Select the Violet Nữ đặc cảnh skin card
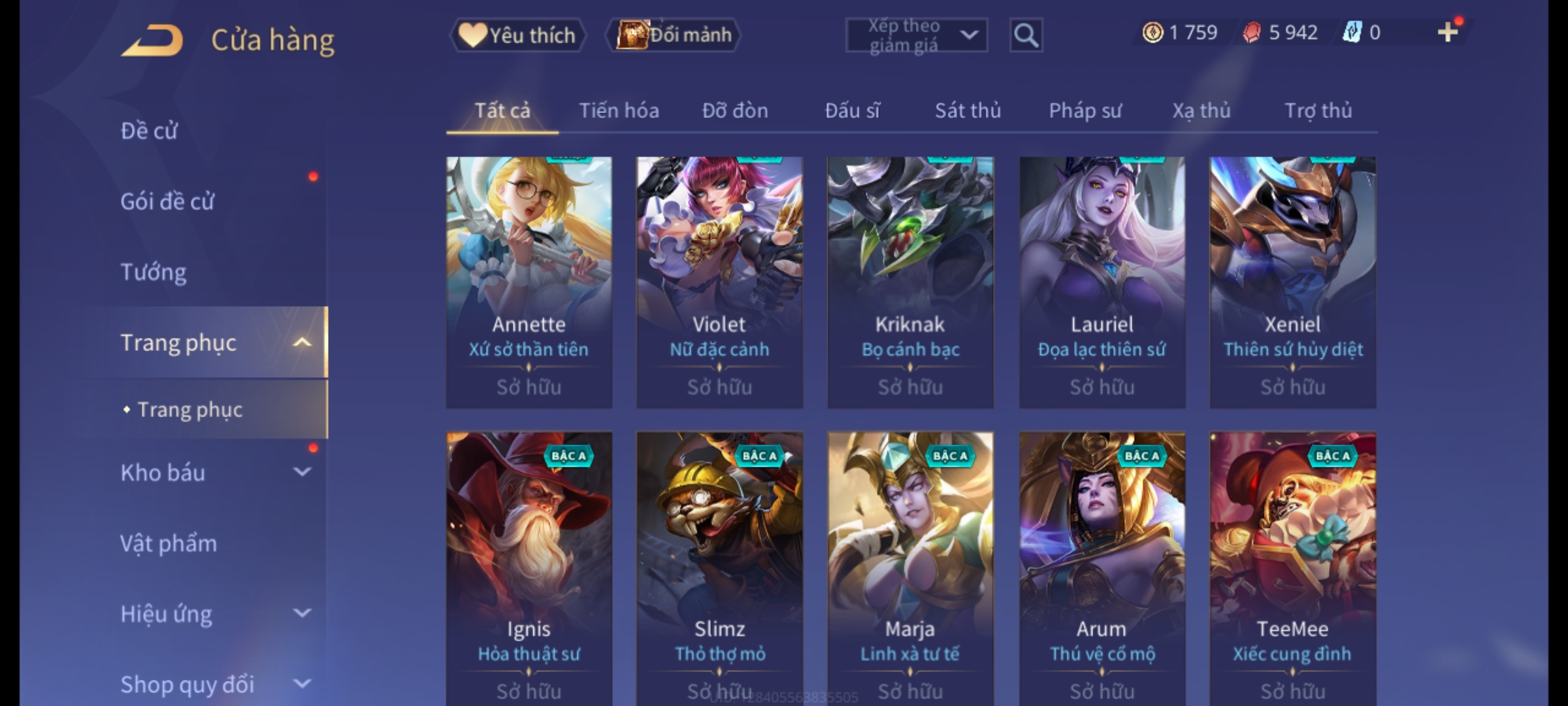This screenshot has height=706, width=1568. click(x=719, y=282)
